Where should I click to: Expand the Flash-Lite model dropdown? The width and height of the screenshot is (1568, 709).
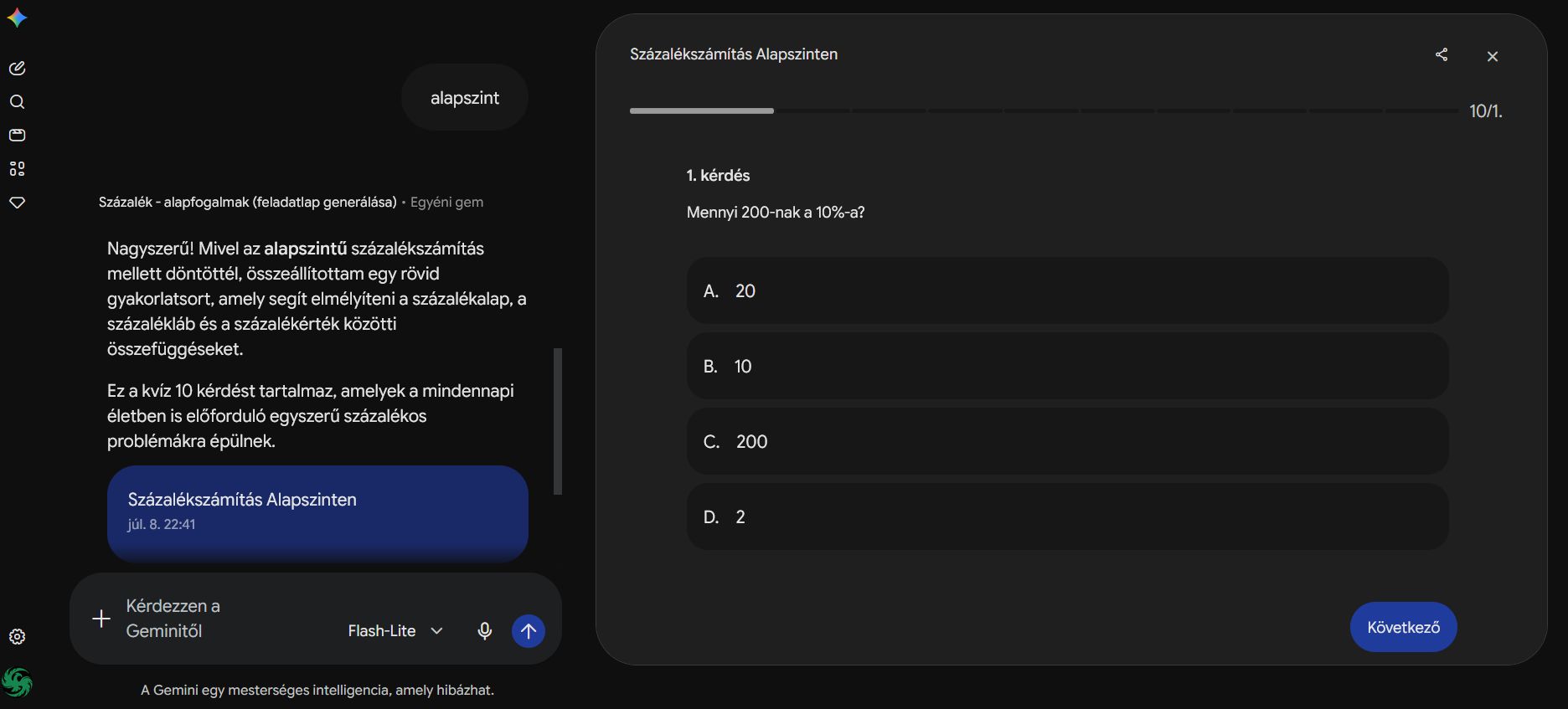(395, 631)
